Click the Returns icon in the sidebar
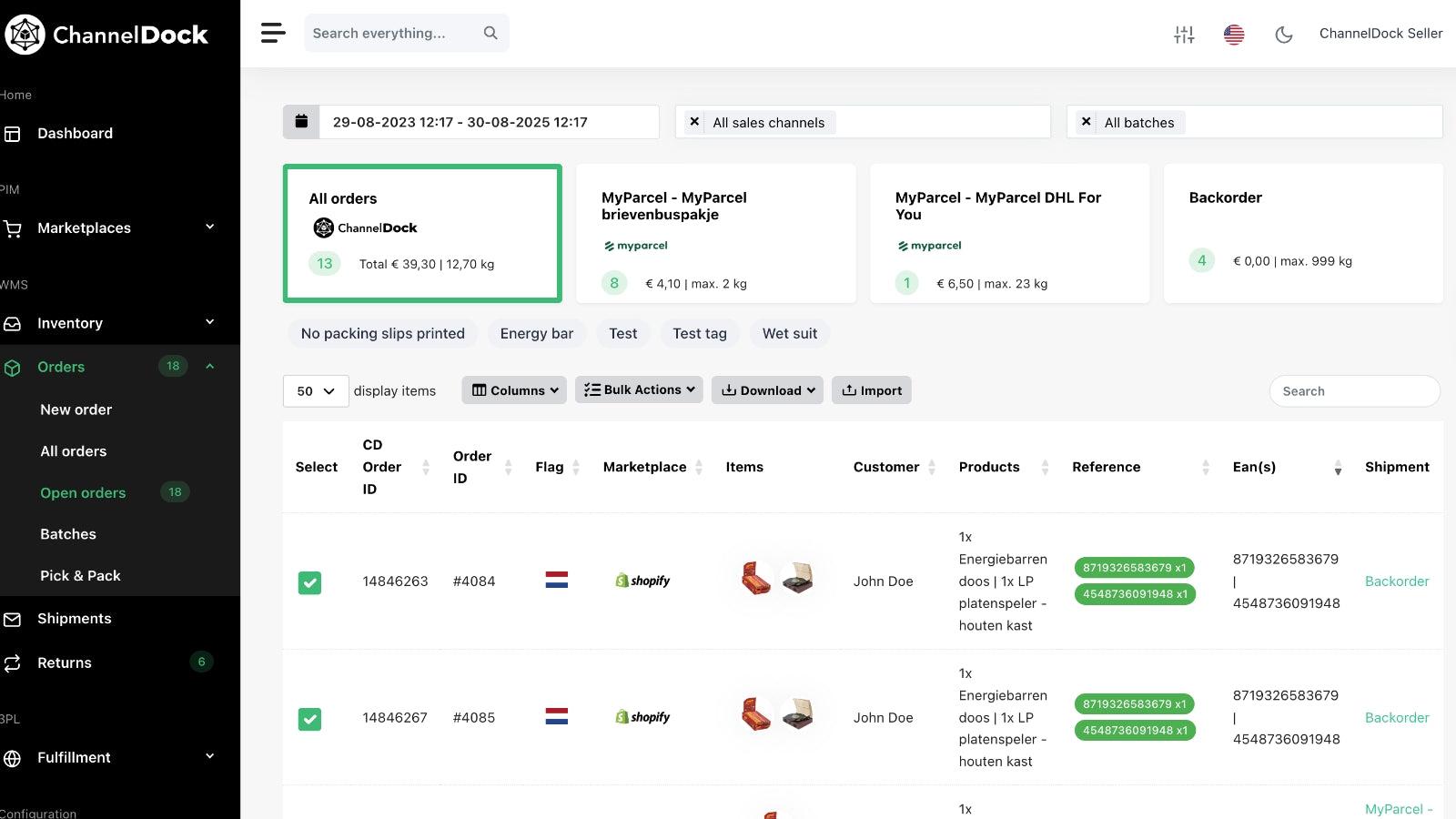 point(13,662)
